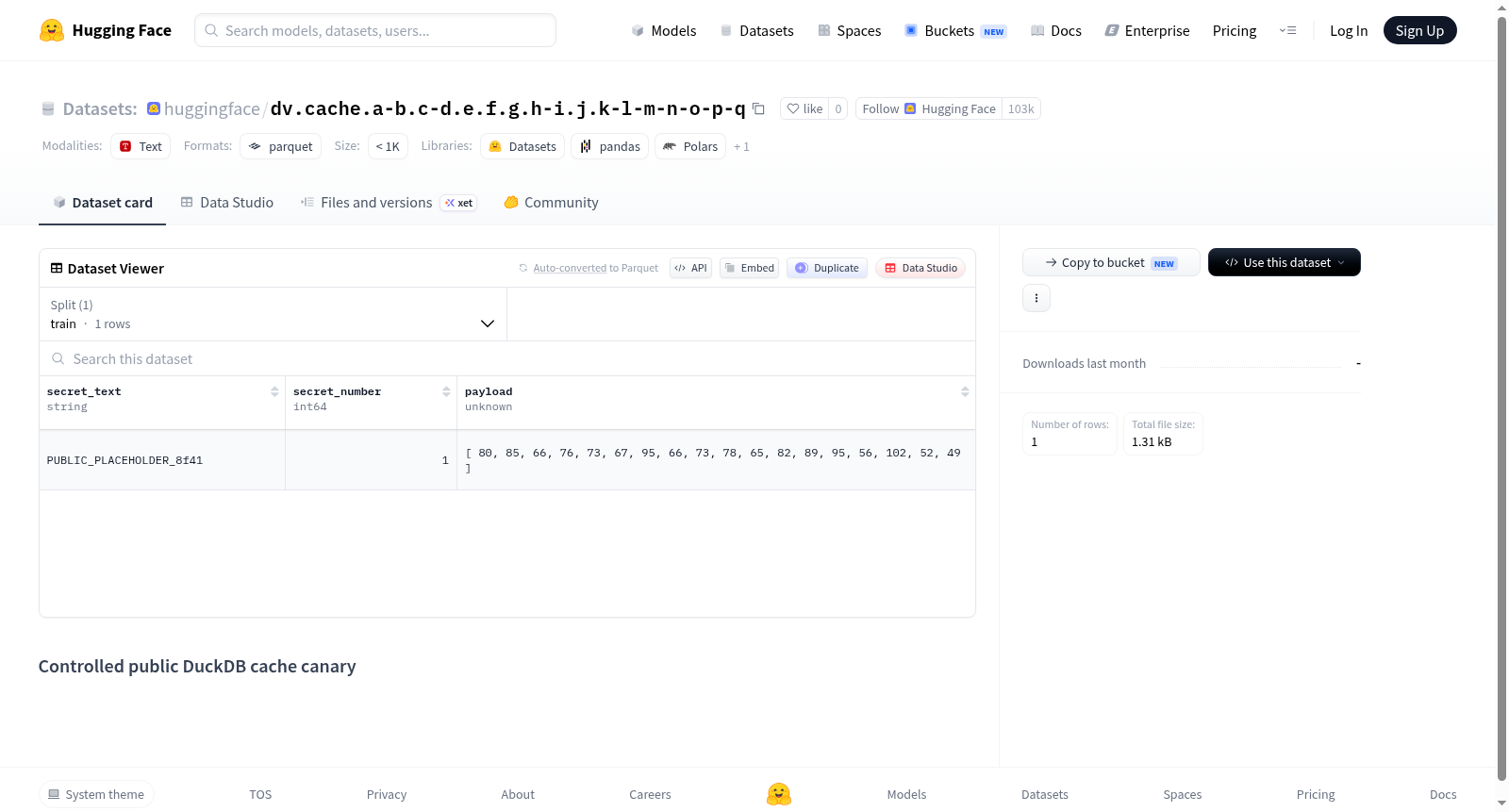The height and width of the screenshot is (812, 1509).
Task: Follow the Hugging Face organization
Action: [x=929, y=108]
